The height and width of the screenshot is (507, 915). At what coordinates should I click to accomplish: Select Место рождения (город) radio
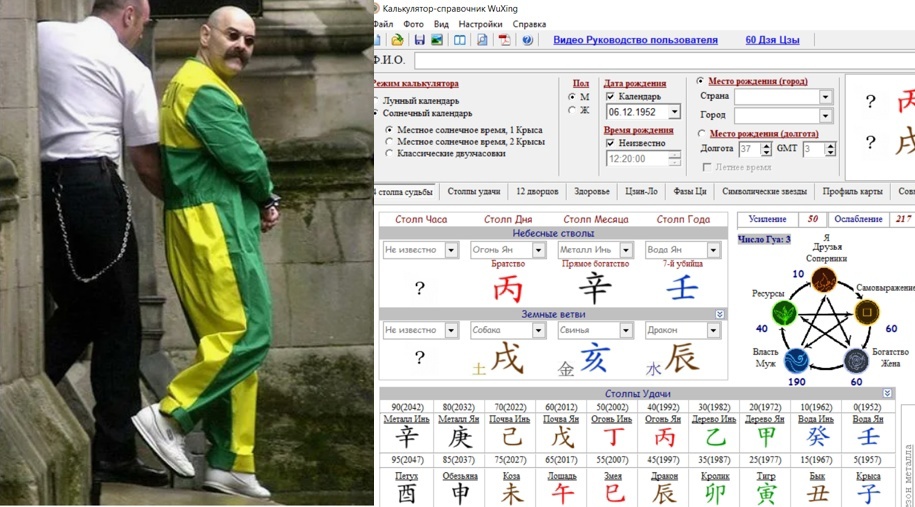pyautogui.click(x=700, y=81)
